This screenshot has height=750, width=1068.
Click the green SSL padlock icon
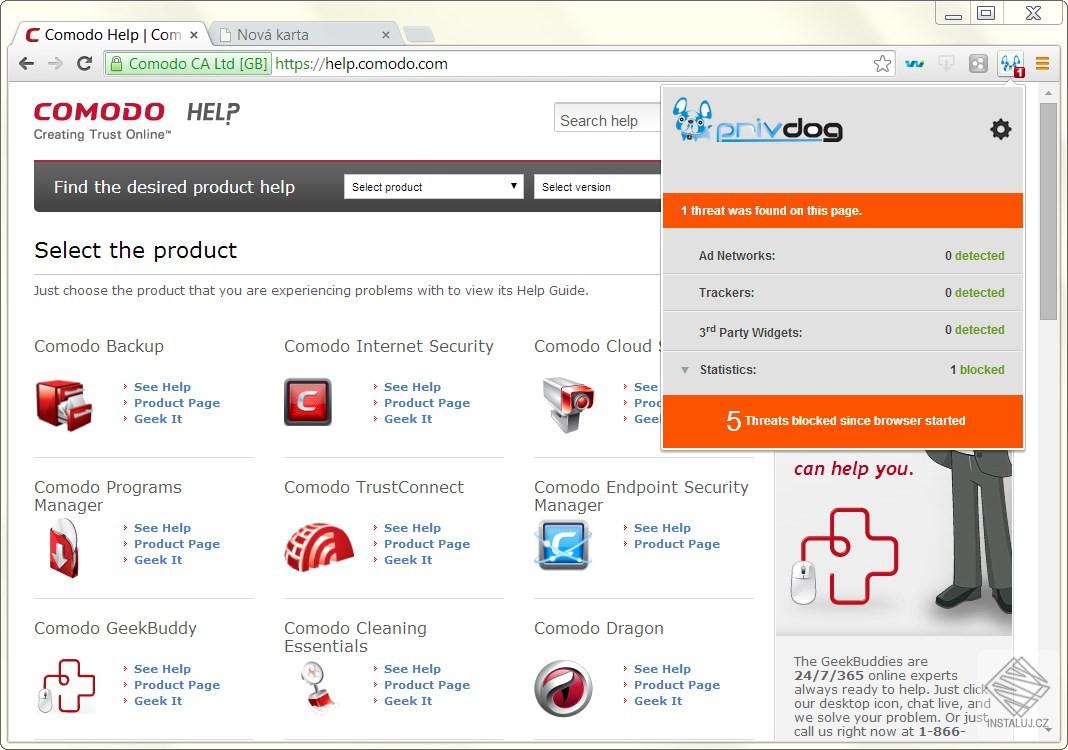[x=116, y=64]
